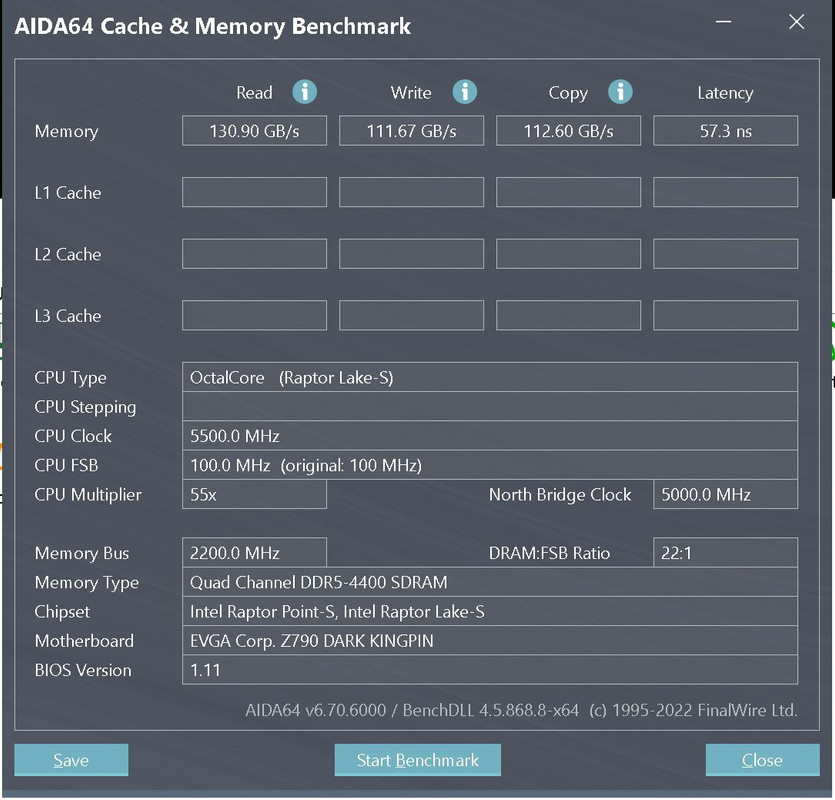Click the empty L1 Cache Copy field

coord(568,192)
